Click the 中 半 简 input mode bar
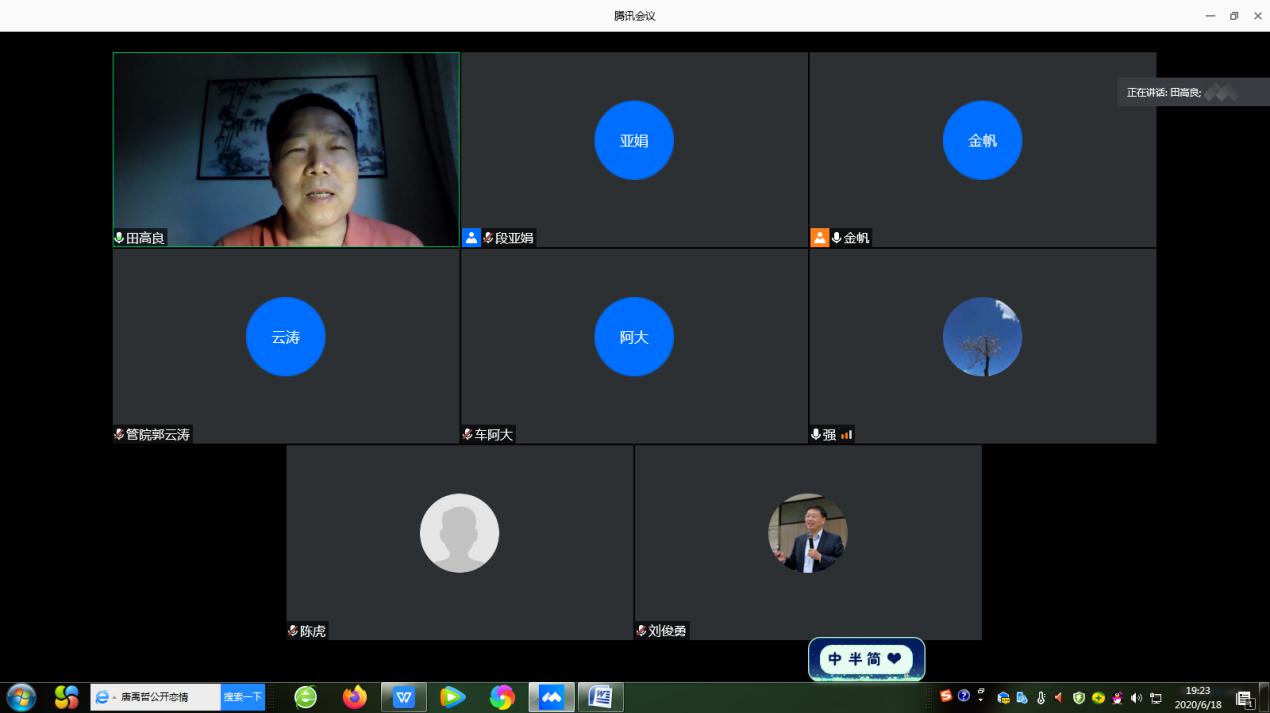The height and width of the screenshot is (713, 1270). 866,659
